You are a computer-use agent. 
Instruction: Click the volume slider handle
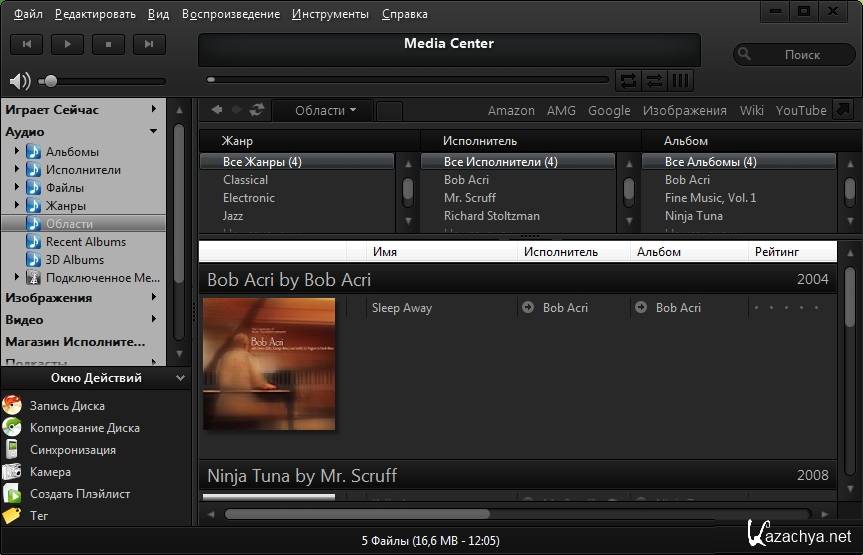pos(51,81)
